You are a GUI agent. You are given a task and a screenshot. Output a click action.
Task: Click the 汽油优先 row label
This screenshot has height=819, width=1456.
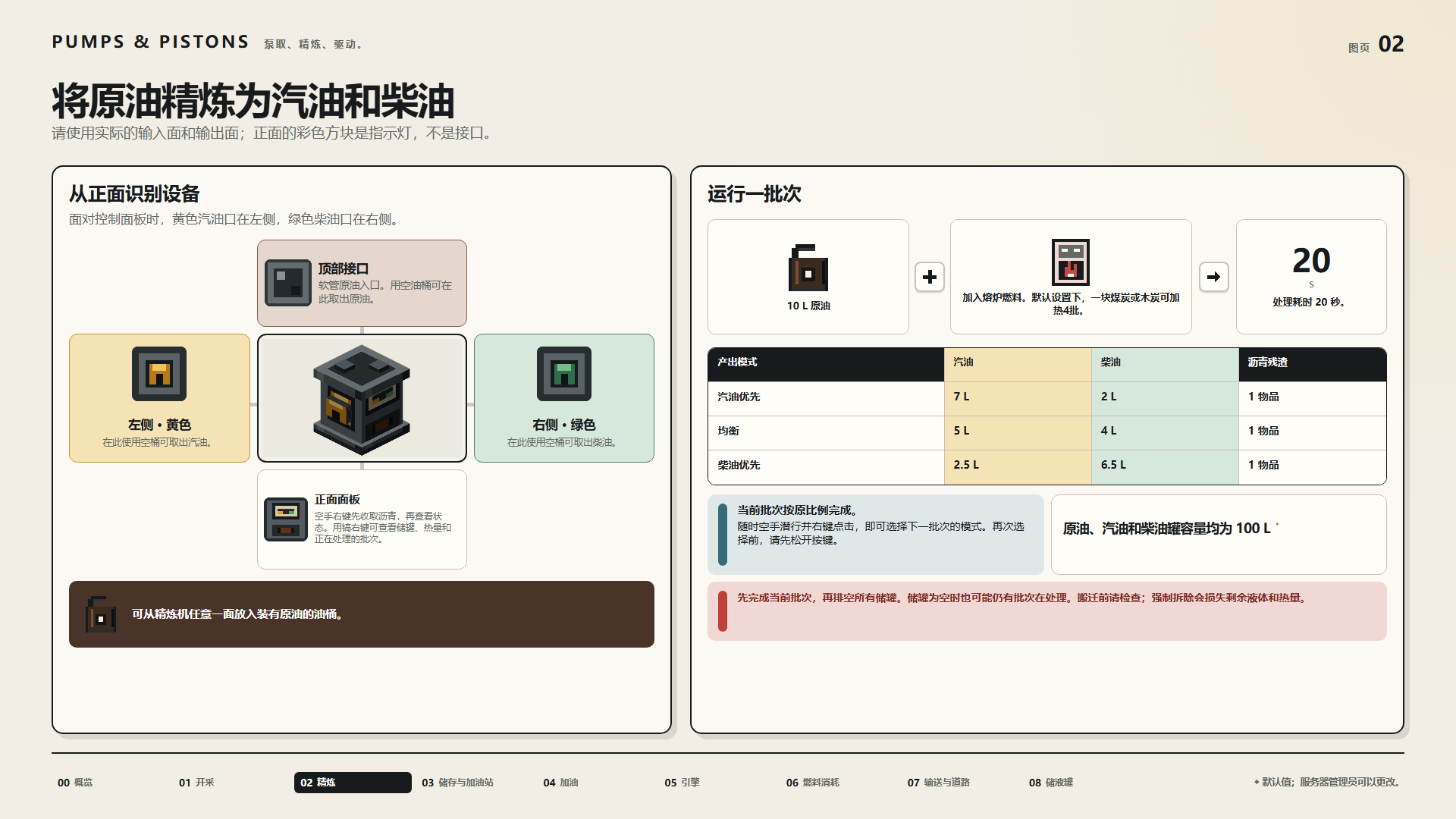click(x=739, y=397)
